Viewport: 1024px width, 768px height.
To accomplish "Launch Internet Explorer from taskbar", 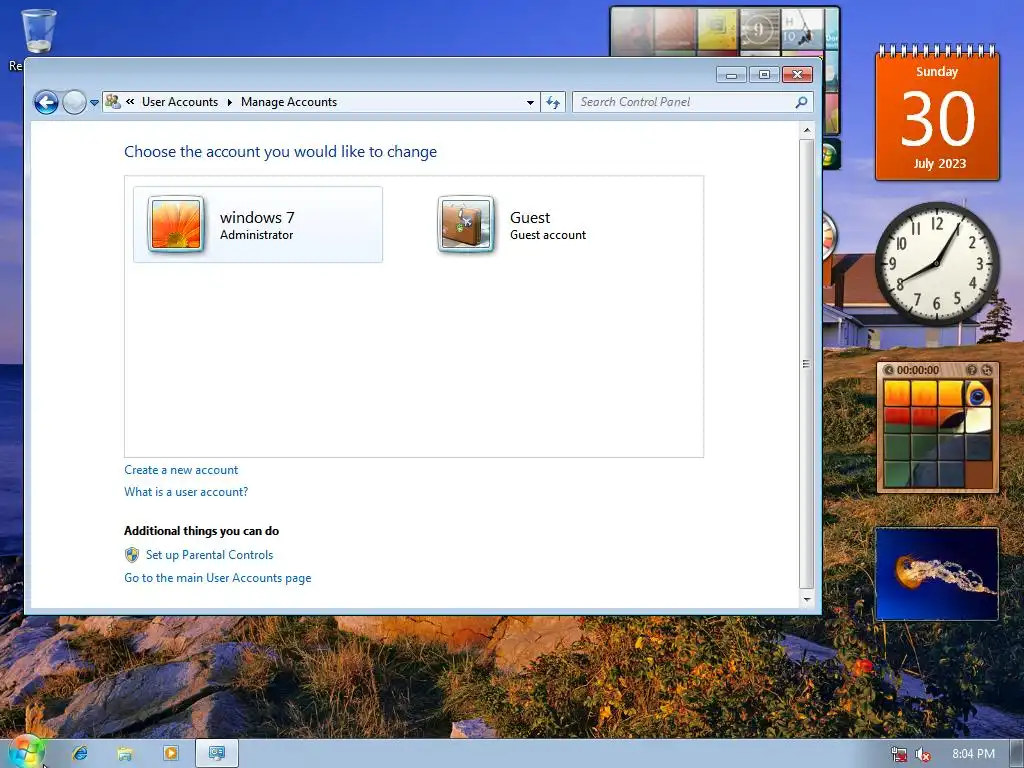I will [80, 753].
